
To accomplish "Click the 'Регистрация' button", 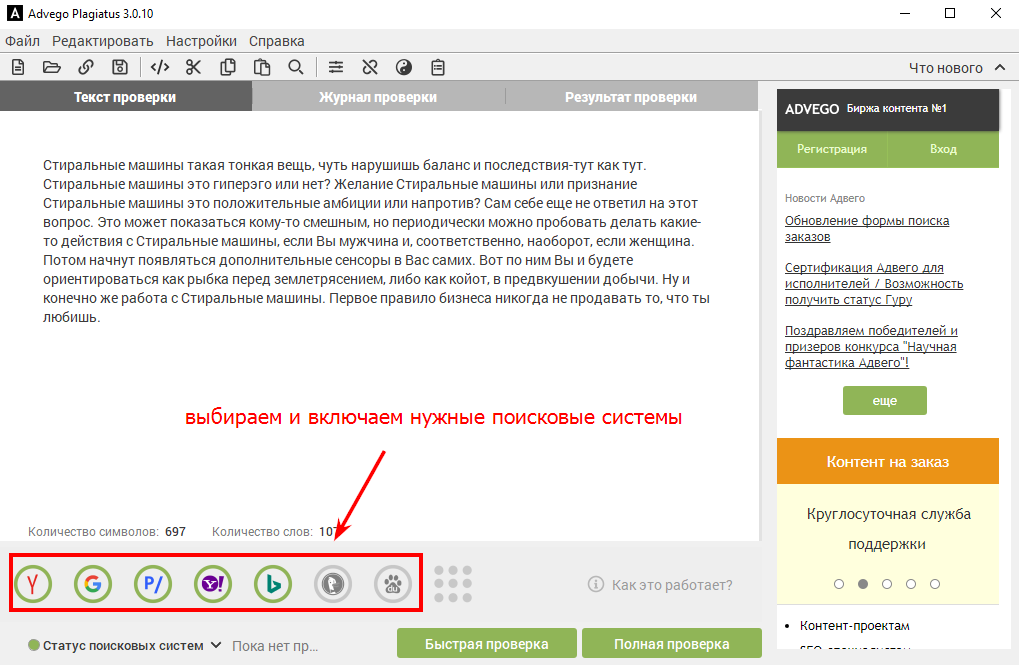I will click(x=832, y=149).
